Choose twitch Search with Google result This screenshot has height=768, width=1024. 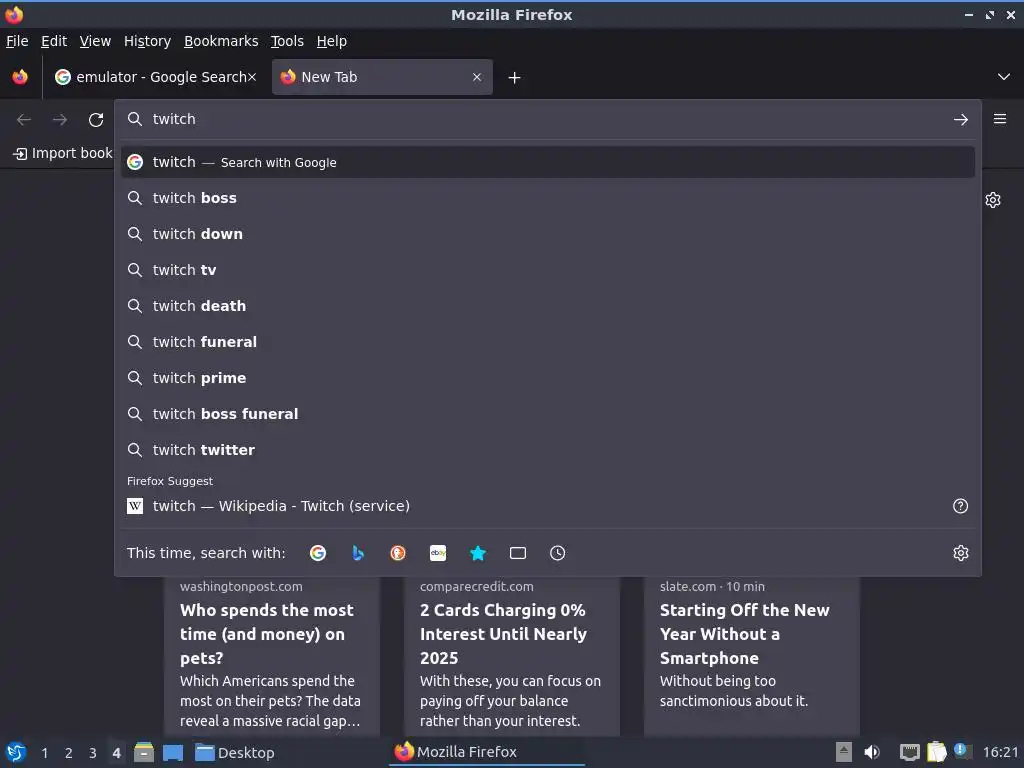pos(547,162)
